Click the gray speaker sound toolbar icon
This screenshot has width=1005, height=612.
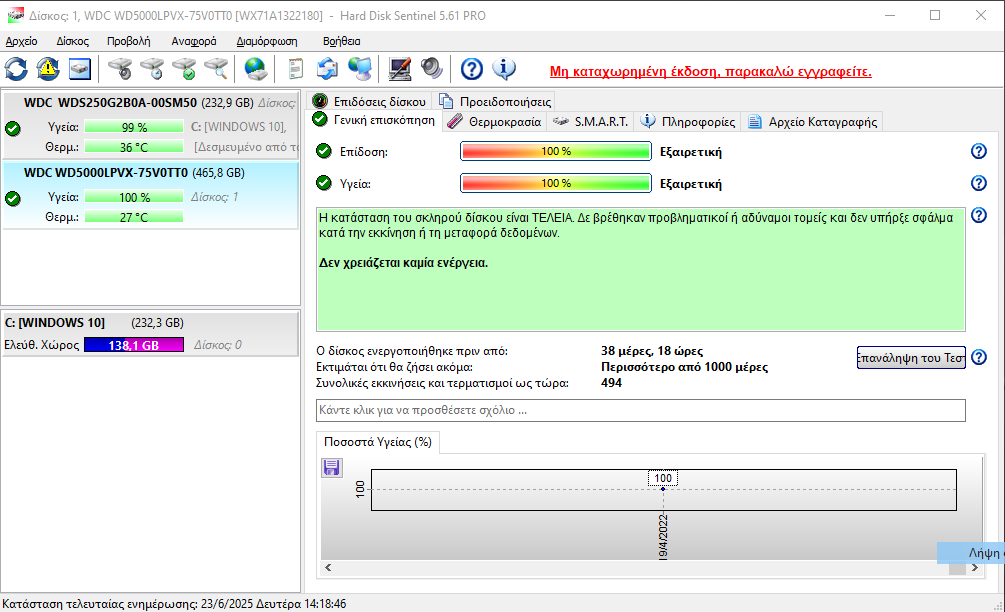[432, 69]
